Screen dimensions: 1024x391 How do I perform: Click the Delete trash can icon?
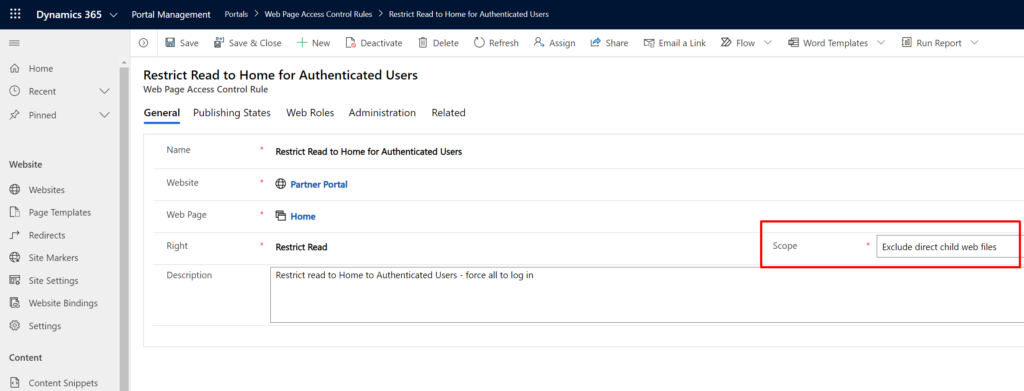tap(423, 43)
